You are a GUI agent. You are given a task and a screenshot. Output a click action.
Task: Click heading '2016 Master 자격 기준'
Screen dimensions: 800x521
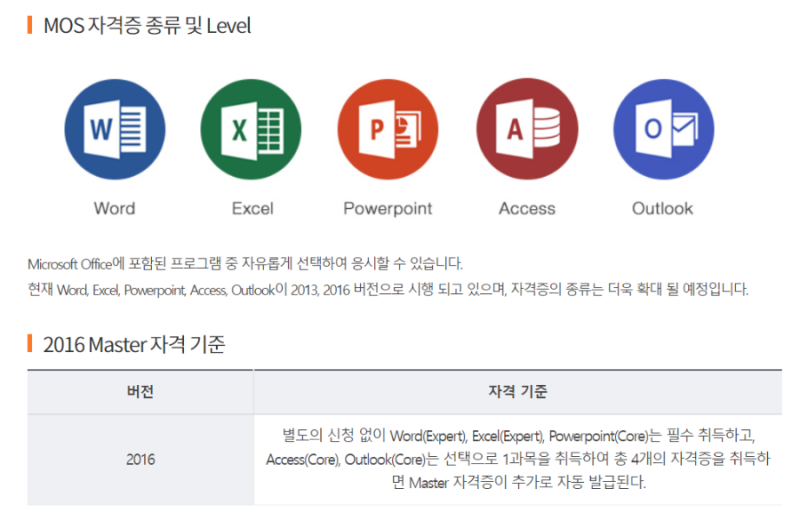tap(134, 344)
